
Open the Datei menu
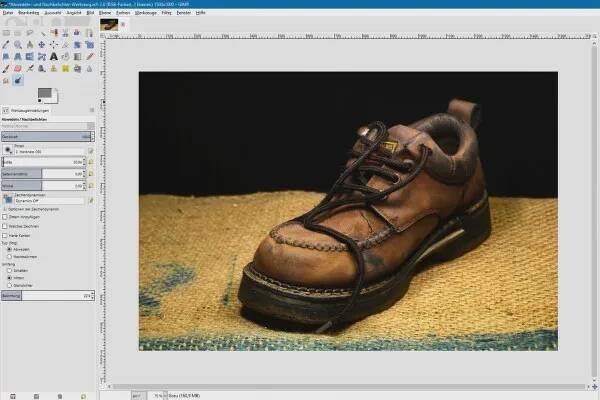pyautogui.click(x=8, y=14)
